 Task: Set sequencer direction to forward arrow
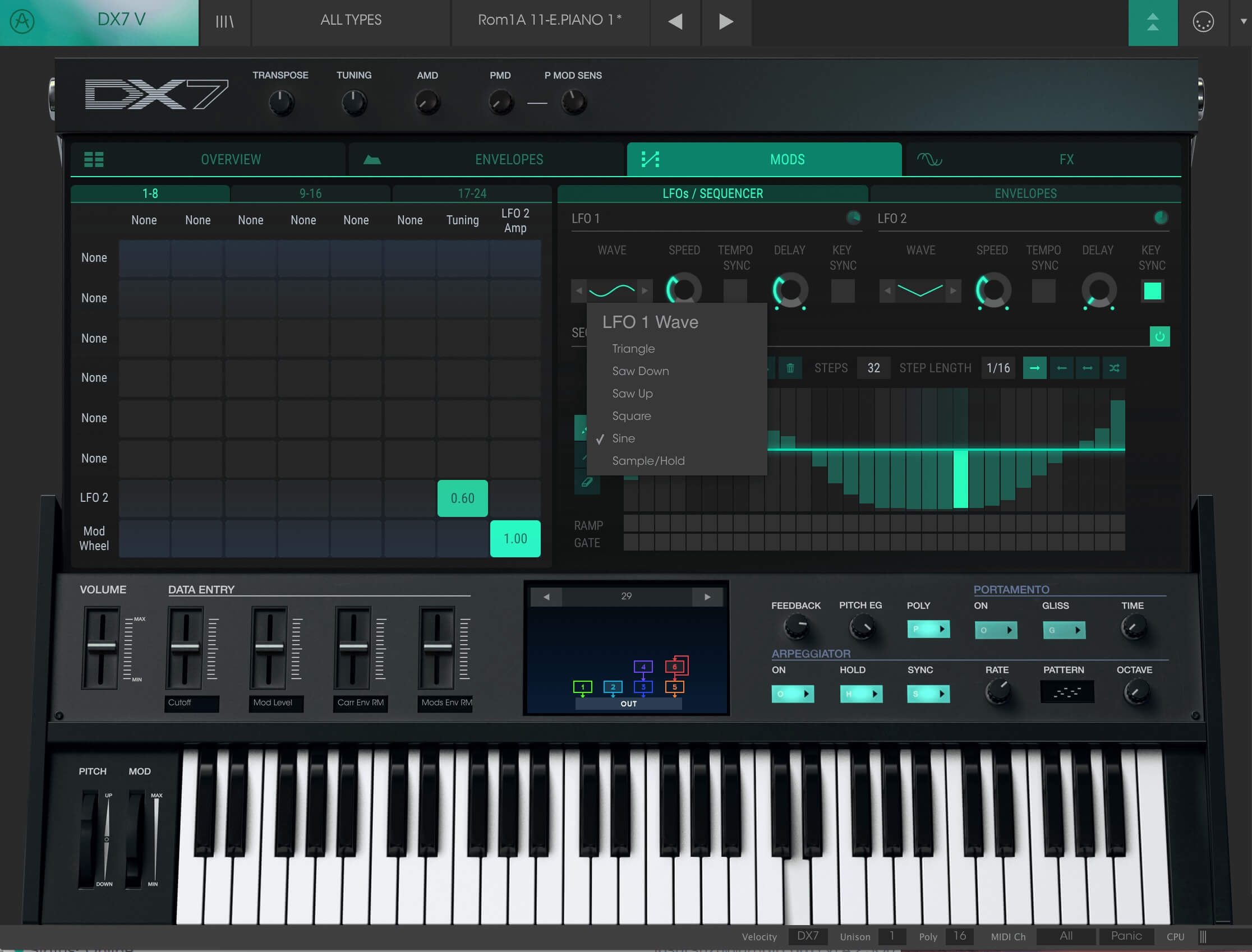1034,368
